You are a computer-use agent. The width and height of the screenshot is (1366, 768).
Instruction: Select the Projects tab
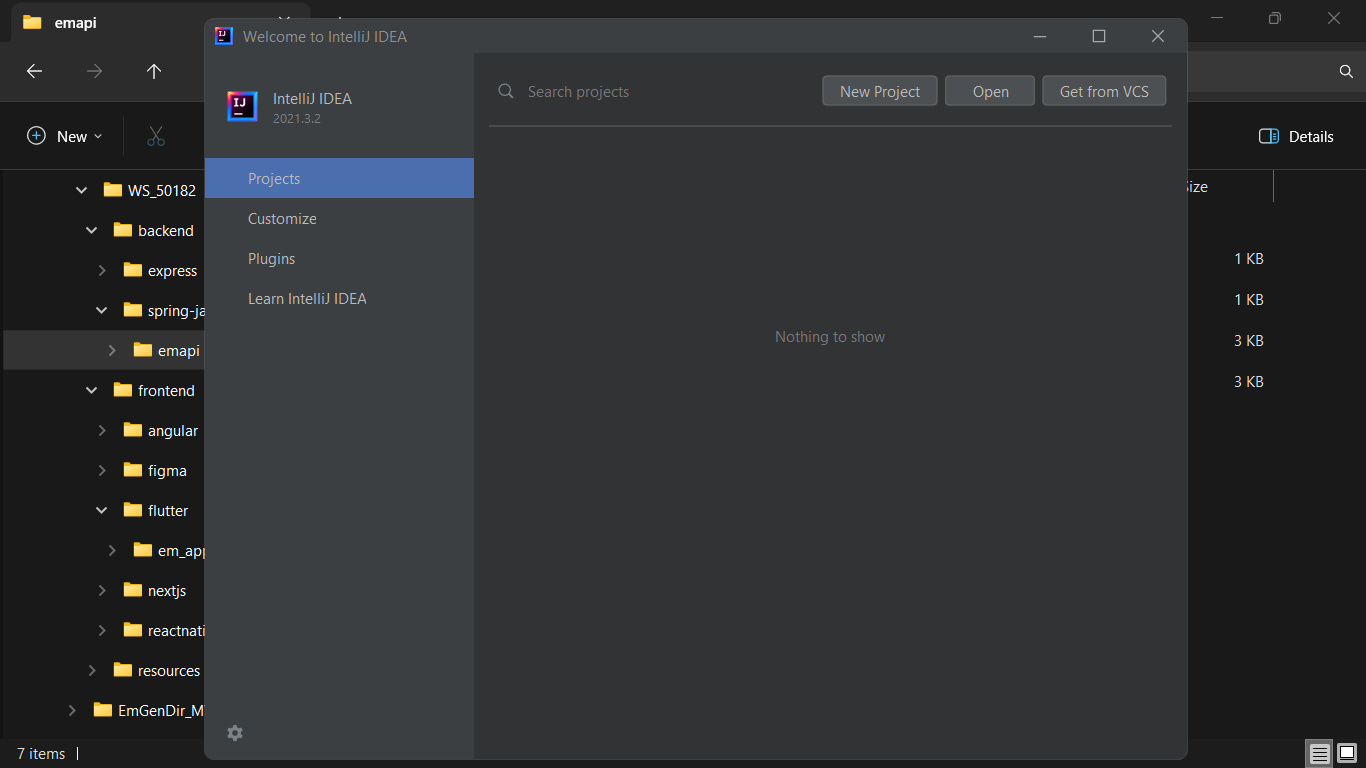click(x=339, y=178)
